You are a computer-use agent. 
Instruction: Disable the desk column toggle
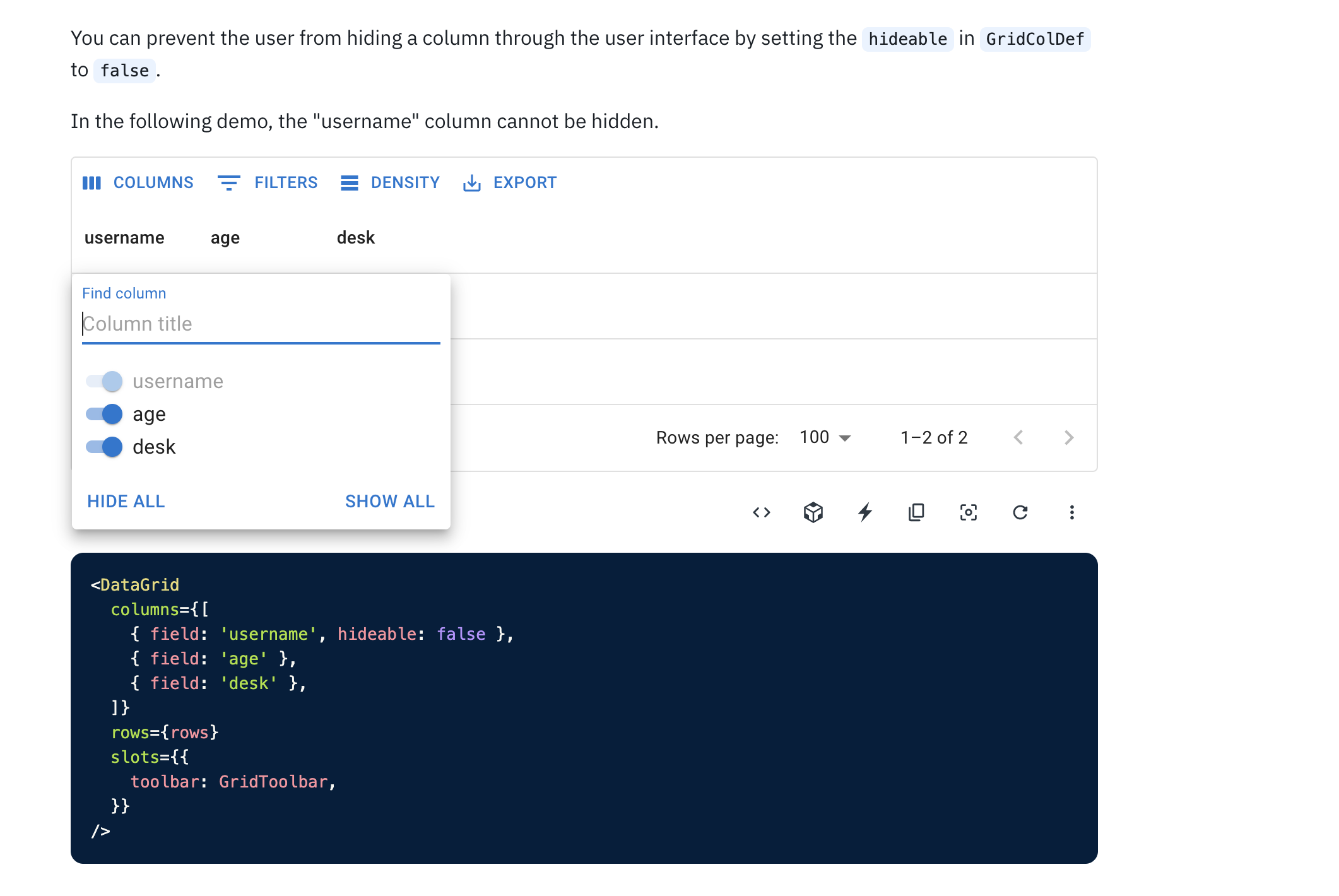point(104,447)
